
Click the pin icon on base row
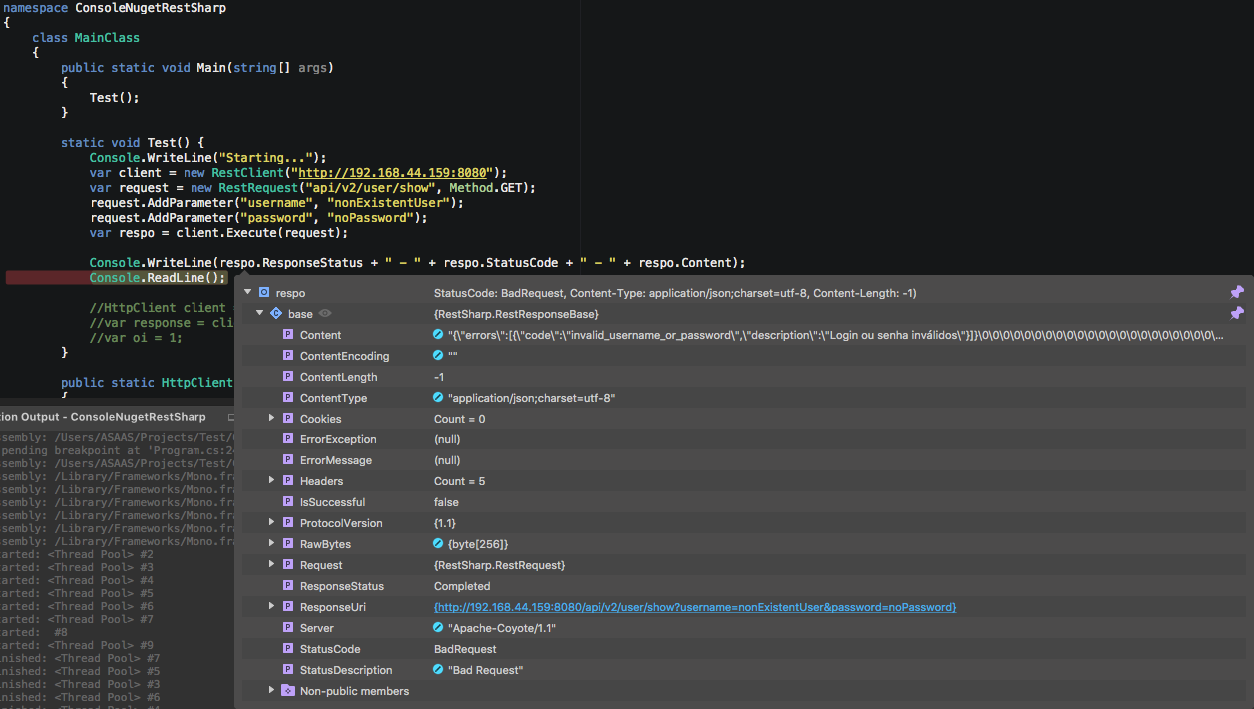[x=1237, y=313]
